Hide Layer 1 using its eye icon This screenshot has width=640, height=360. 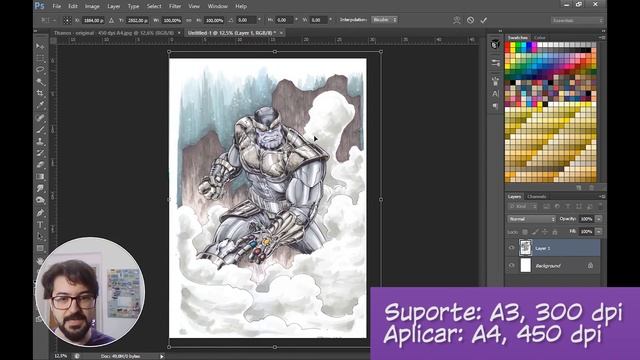[x=511, y=248]
